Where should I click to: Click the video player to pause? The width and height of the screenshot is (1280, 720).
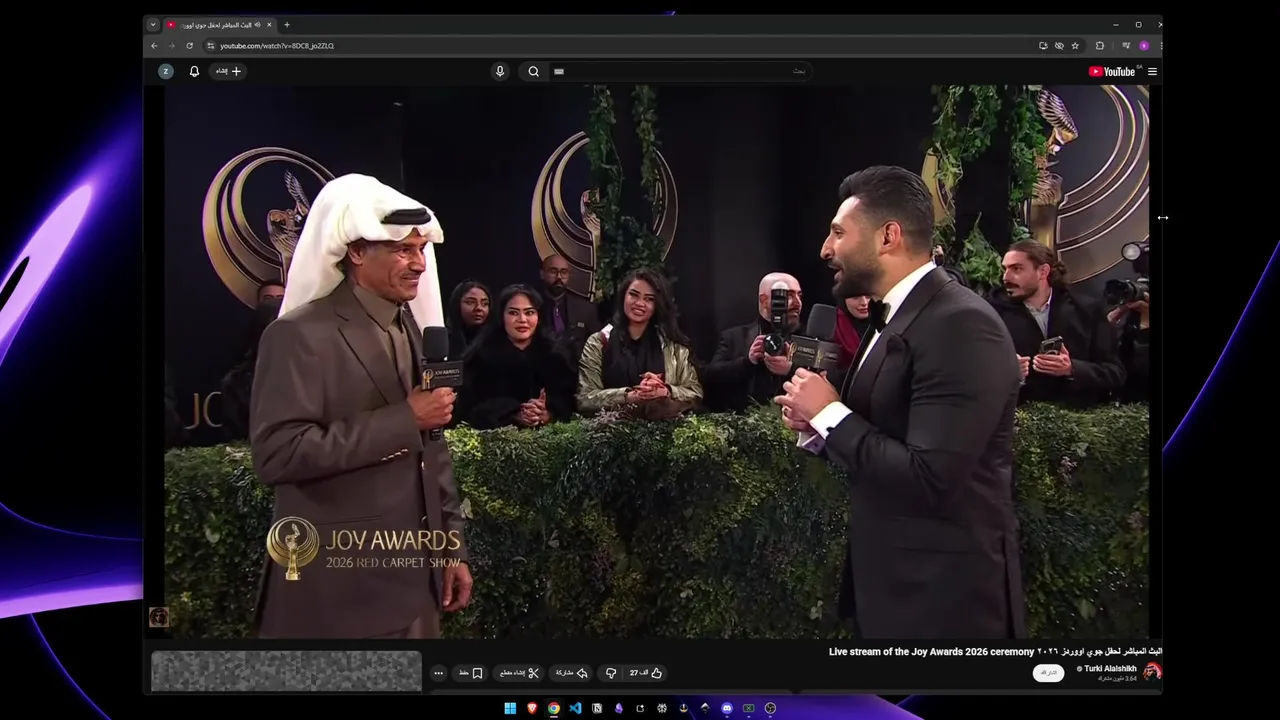point(656,361)
